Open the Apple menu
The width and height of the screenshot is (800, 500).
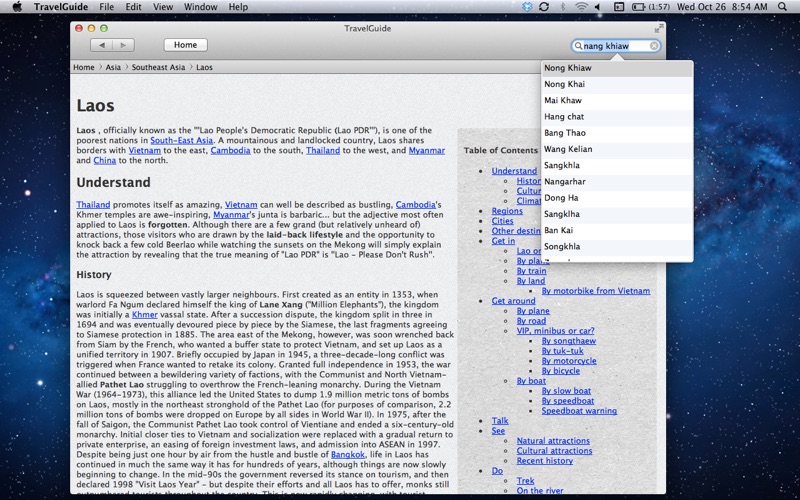tap(16, 7)
